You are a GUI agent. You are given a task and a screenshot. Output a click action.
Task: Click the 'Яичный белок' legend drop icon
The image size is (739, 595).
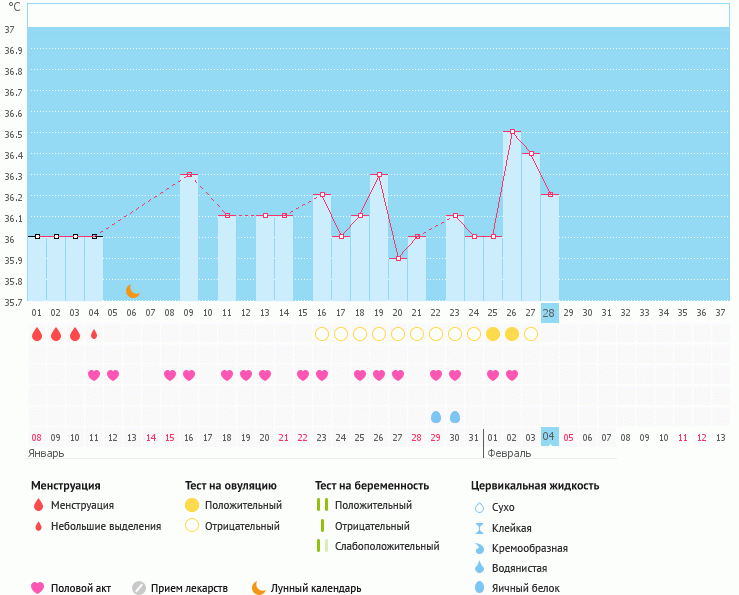click(x=480, y=588)
